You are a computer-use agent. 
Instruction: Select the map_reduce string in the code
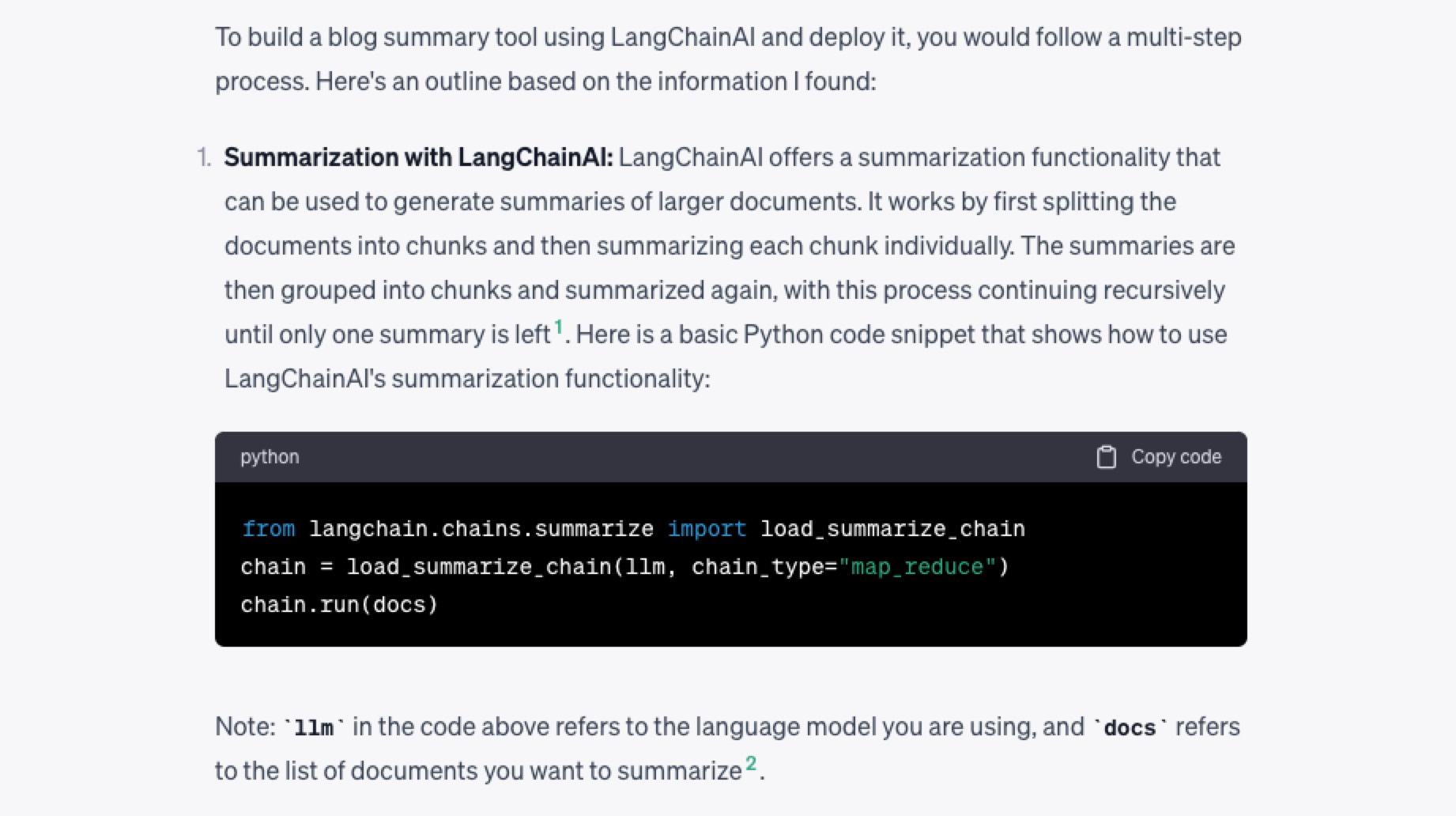point(917,566)
